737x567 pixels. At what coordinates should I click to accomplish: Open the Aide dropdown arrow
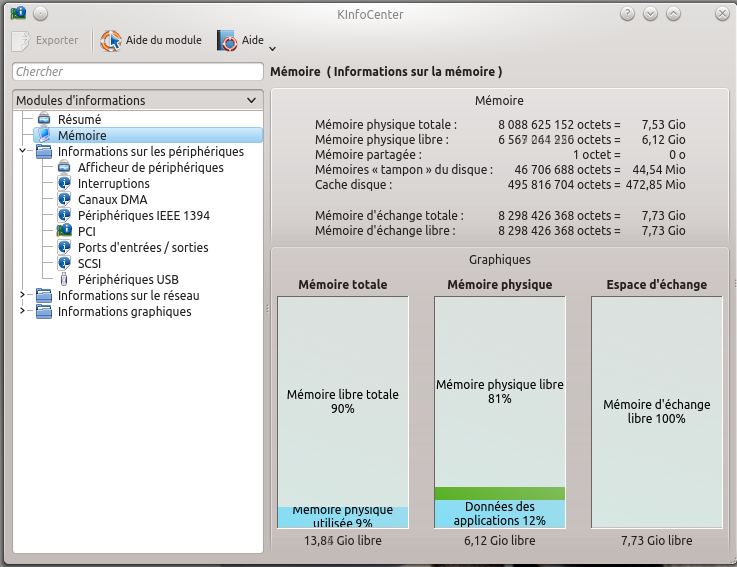(x=272, y=48)
